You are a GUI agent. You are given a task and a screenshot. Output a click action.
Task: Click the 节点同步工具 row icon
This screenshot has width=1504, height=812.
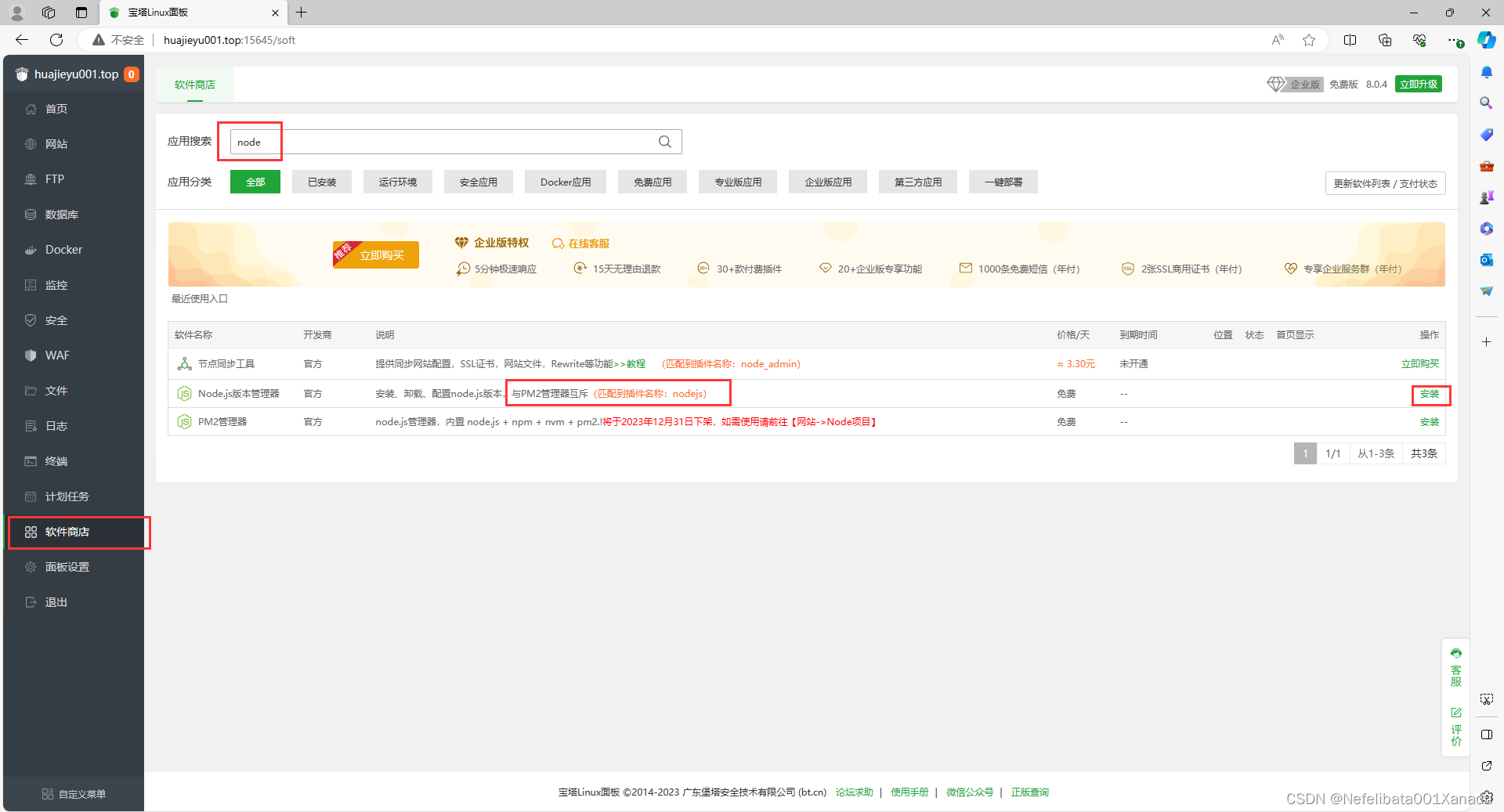click(184, 364)
